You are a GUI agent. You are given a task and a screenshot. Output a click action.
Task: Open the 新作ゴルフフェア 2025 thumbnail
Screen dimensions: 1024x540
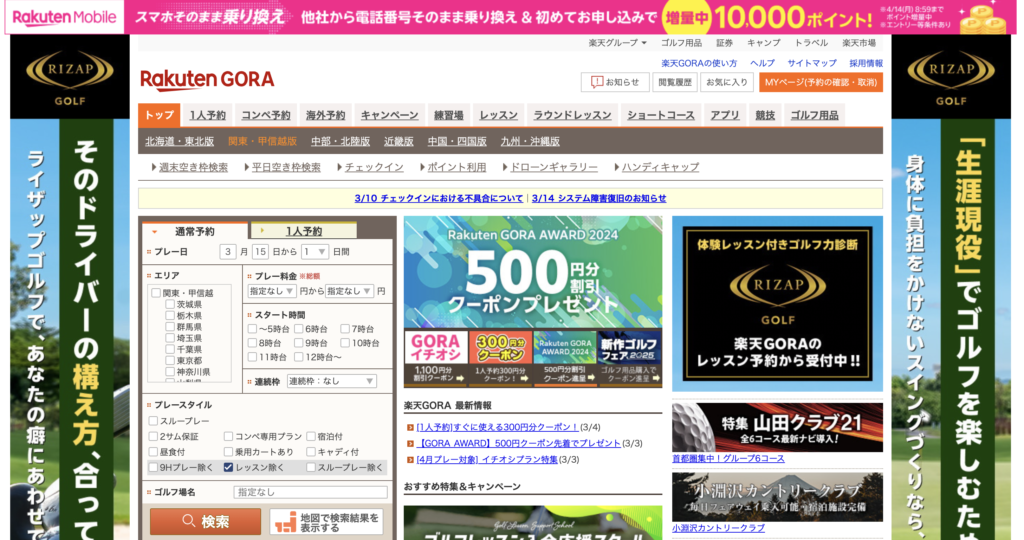(629, 358)
